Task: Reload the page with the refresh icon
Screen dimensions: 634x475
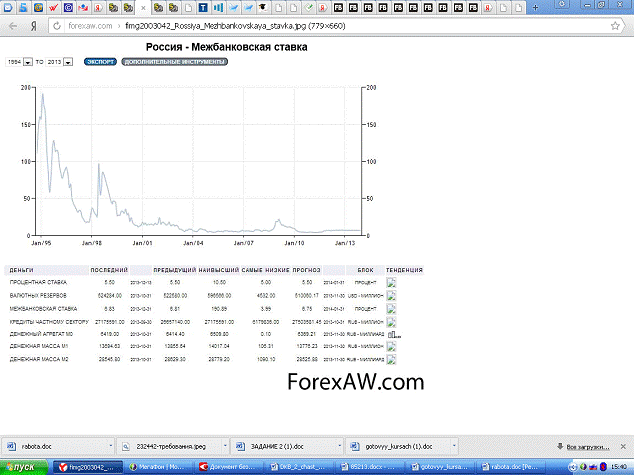Action: [x=57, y=26]
